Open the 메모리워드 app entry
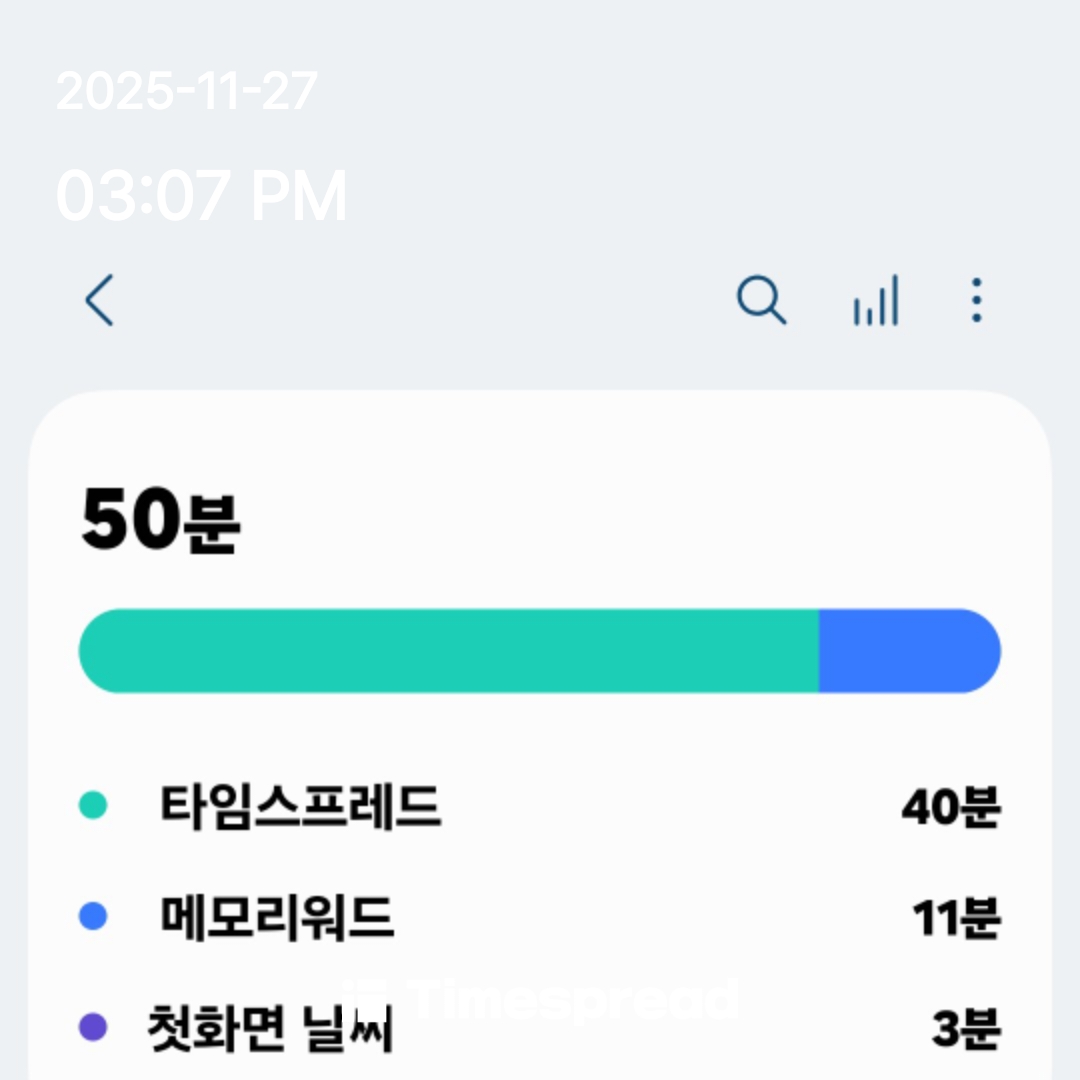Image resolution: width=1080 pixels, height=1080 pixels. [277, 918]
